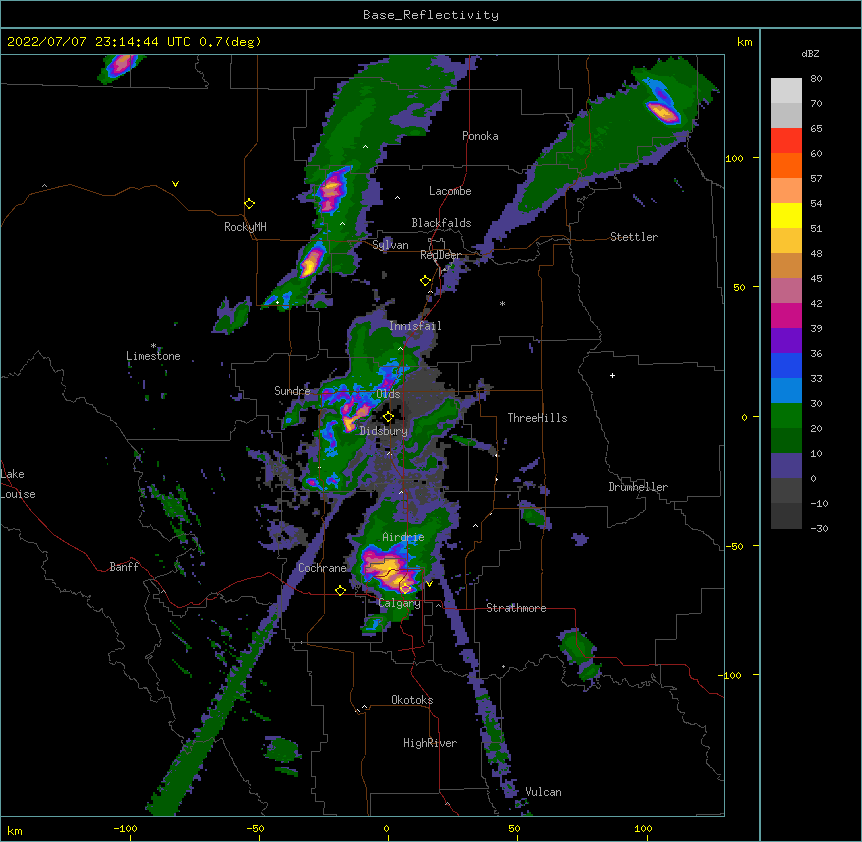Click the 50 tick on bottom axis
This screenshot has width=862, height=842.
click(x=514, y=828)
